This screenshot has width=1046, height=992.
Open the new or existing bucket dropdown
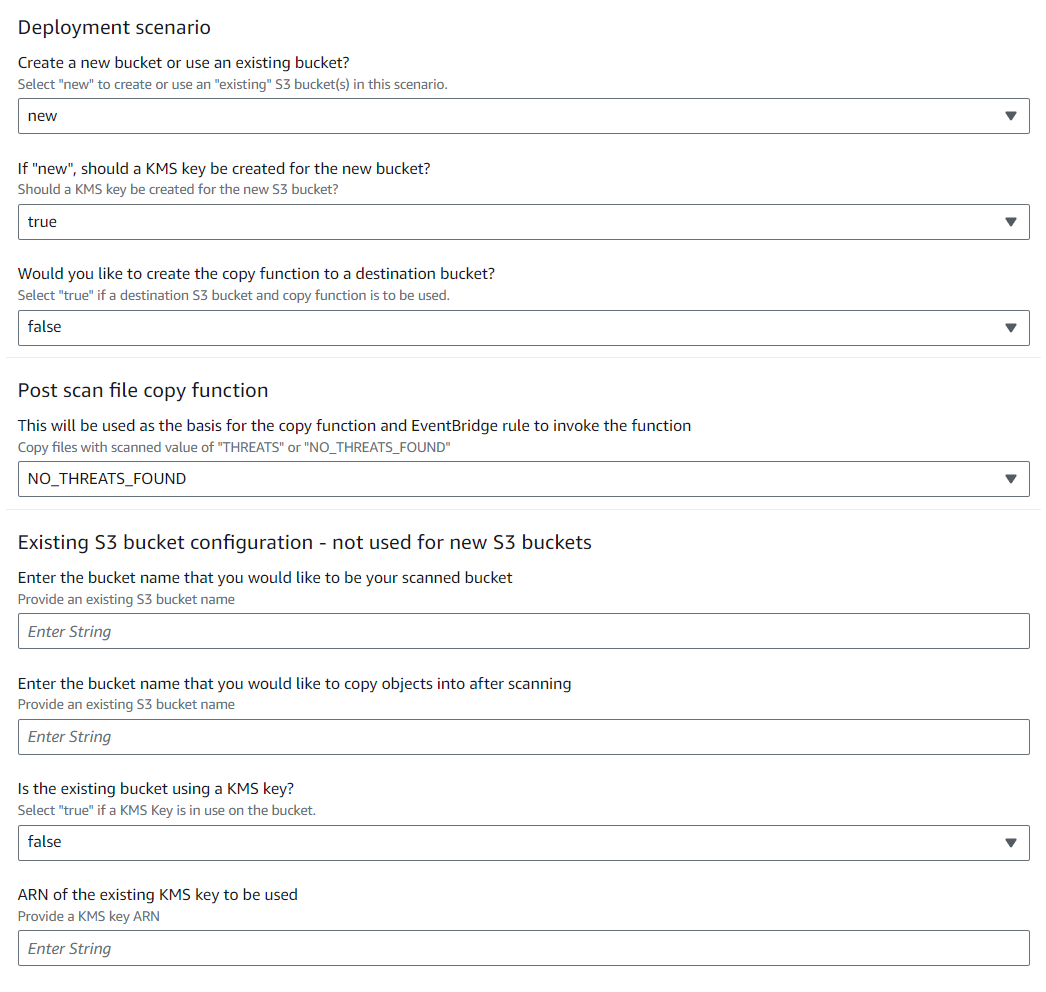click(523, 116)
